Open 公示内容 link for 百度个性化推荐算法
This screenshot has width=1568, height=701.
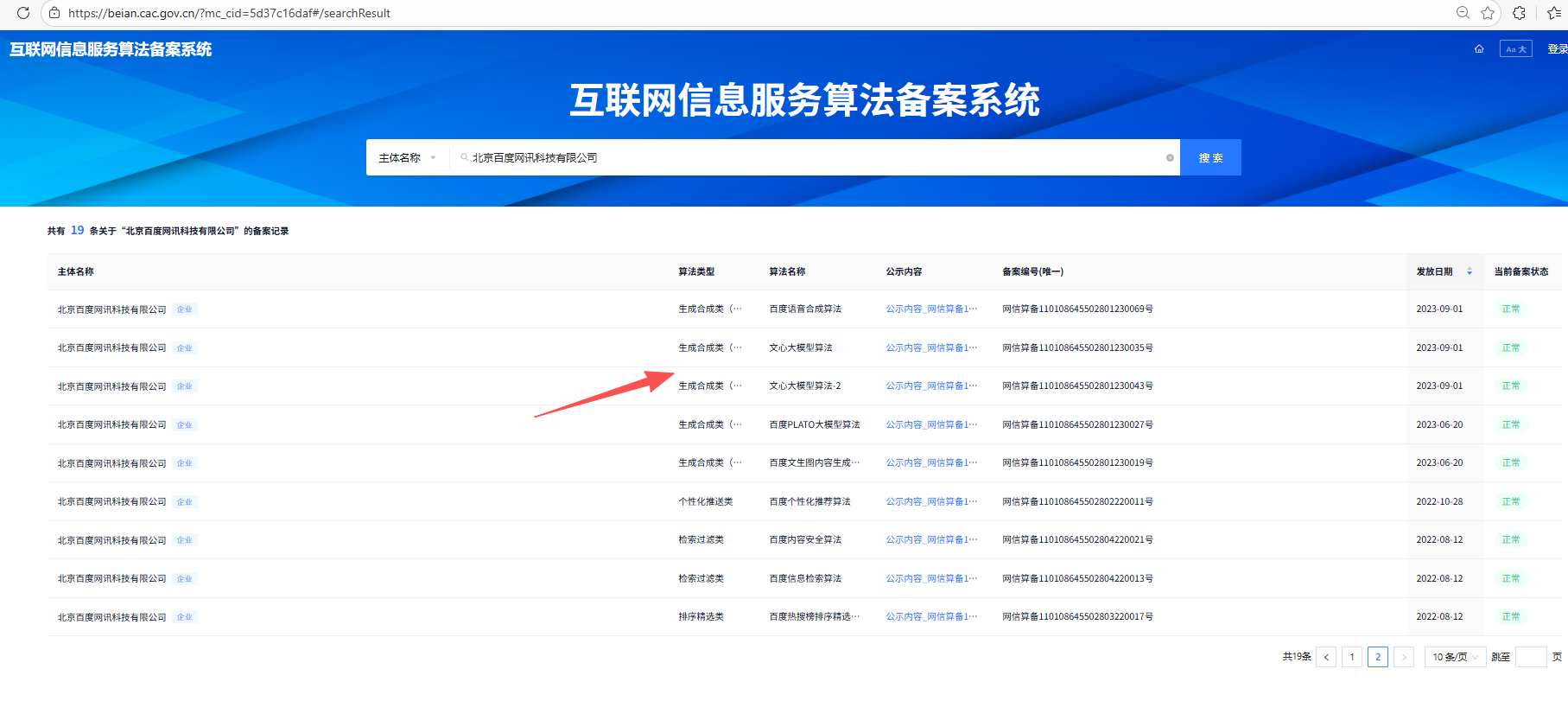tap(931, 502)
